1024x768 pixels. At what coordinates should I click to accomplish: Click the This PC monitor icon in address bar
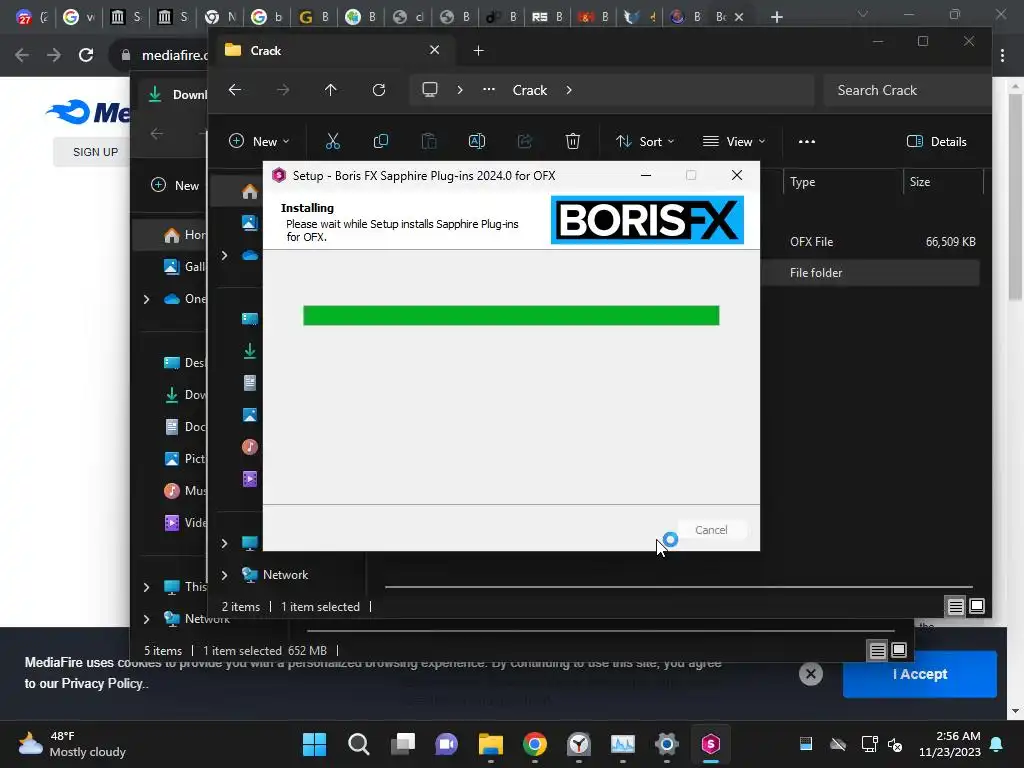[x=430, y=90]
